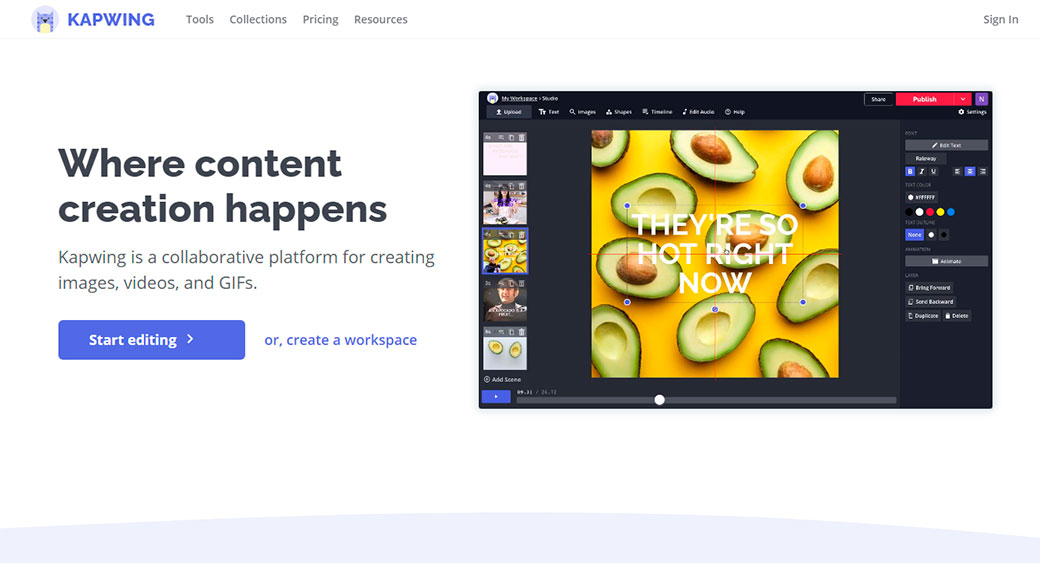Screen dimensions: 1040x563
Task: Toggle bold text formatting
Action: click(910, 171)
